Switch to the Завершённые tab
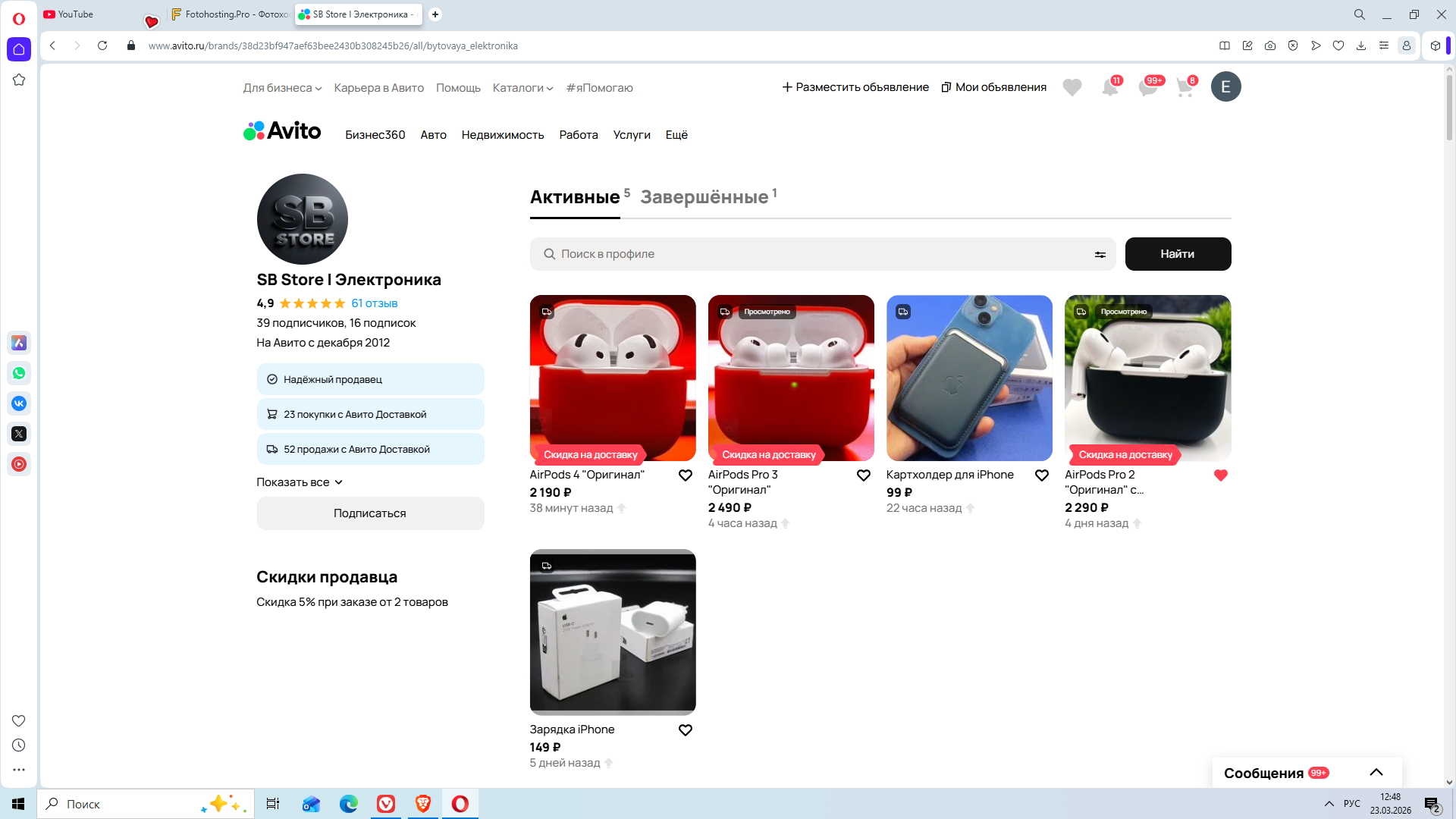 pyautogui.click(x=704, y=197)
